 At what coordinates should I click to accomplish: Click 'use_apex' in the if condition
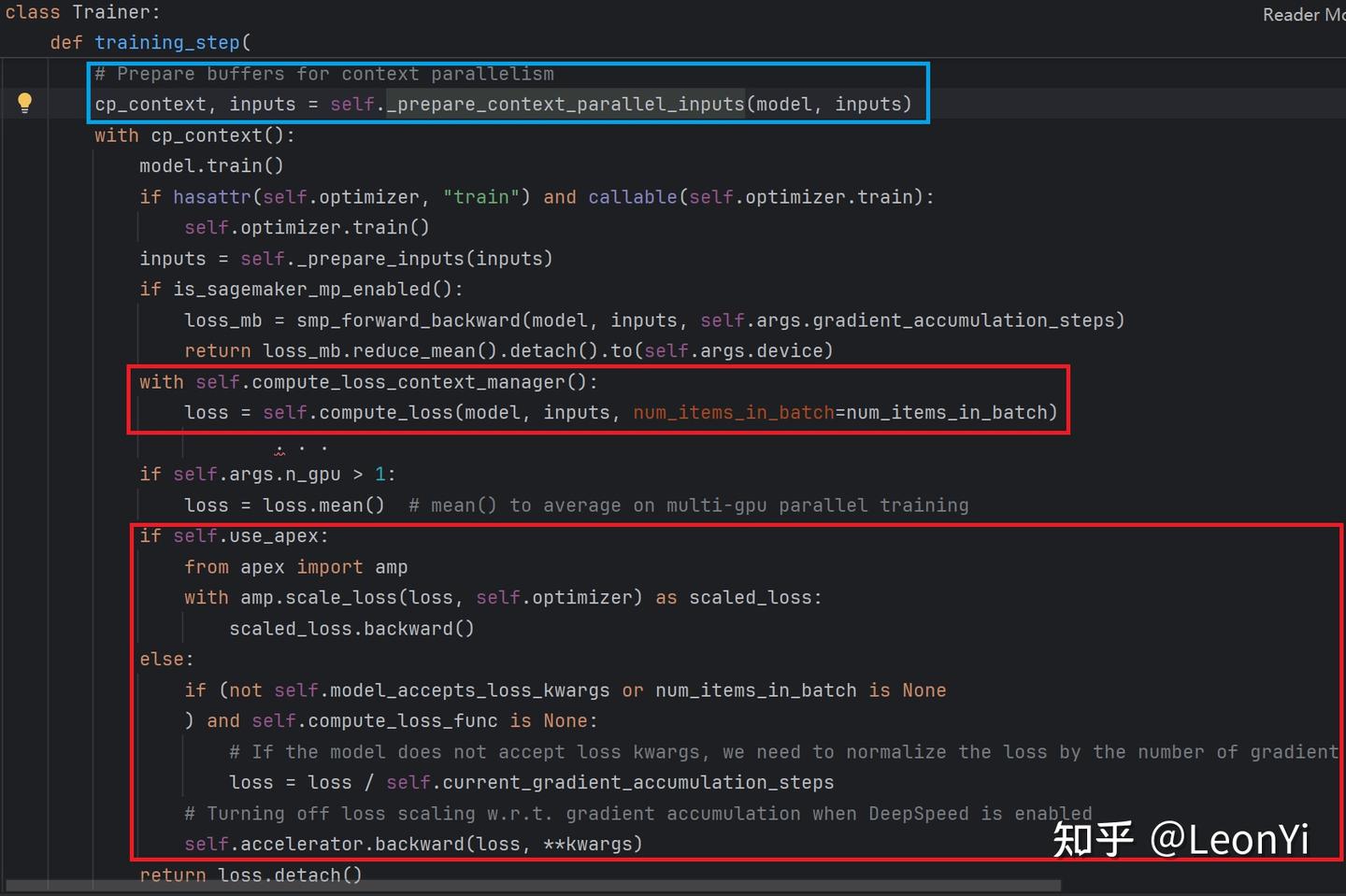pos(273,536)
